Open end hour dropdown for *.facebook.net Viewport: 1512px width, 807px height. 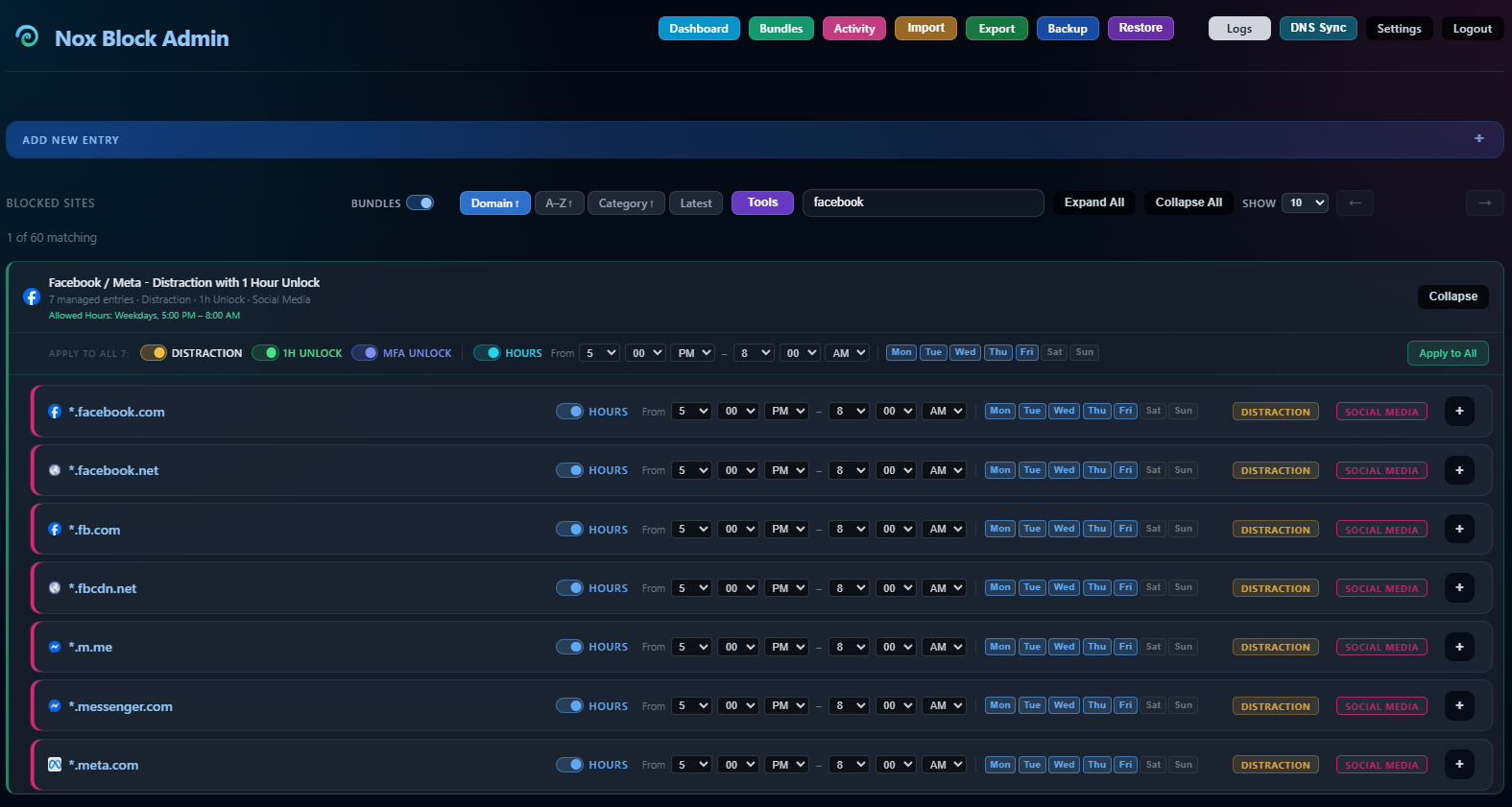849,470
